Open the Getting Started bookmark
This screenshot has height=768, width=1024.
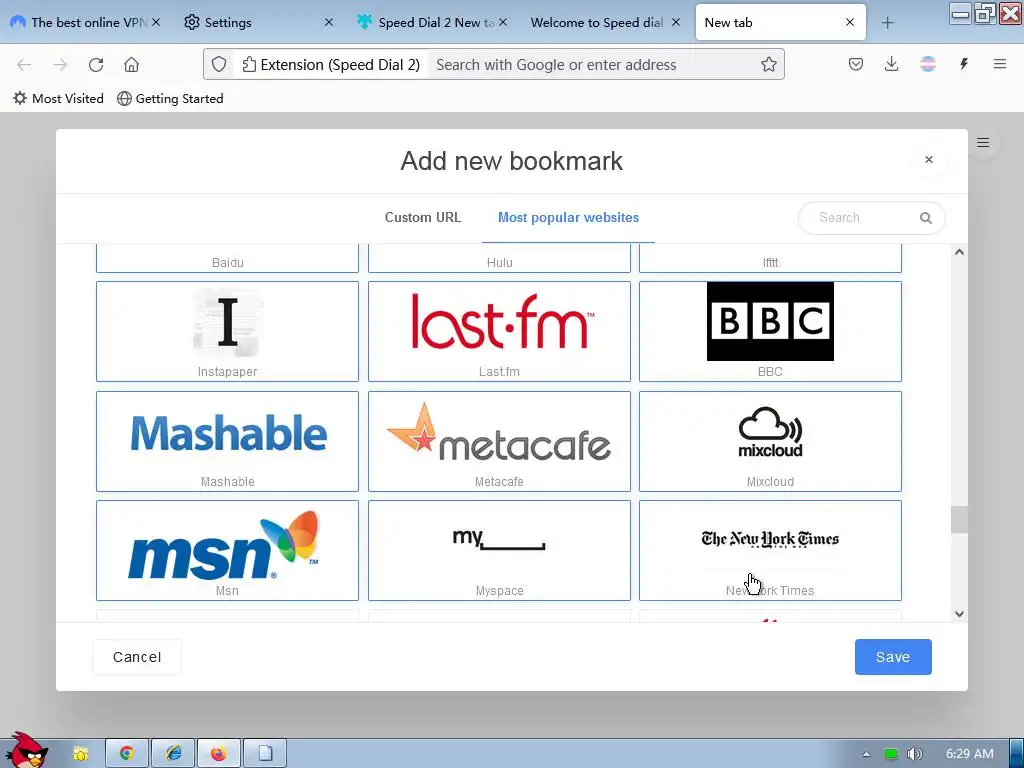click(x=170, y=99)
